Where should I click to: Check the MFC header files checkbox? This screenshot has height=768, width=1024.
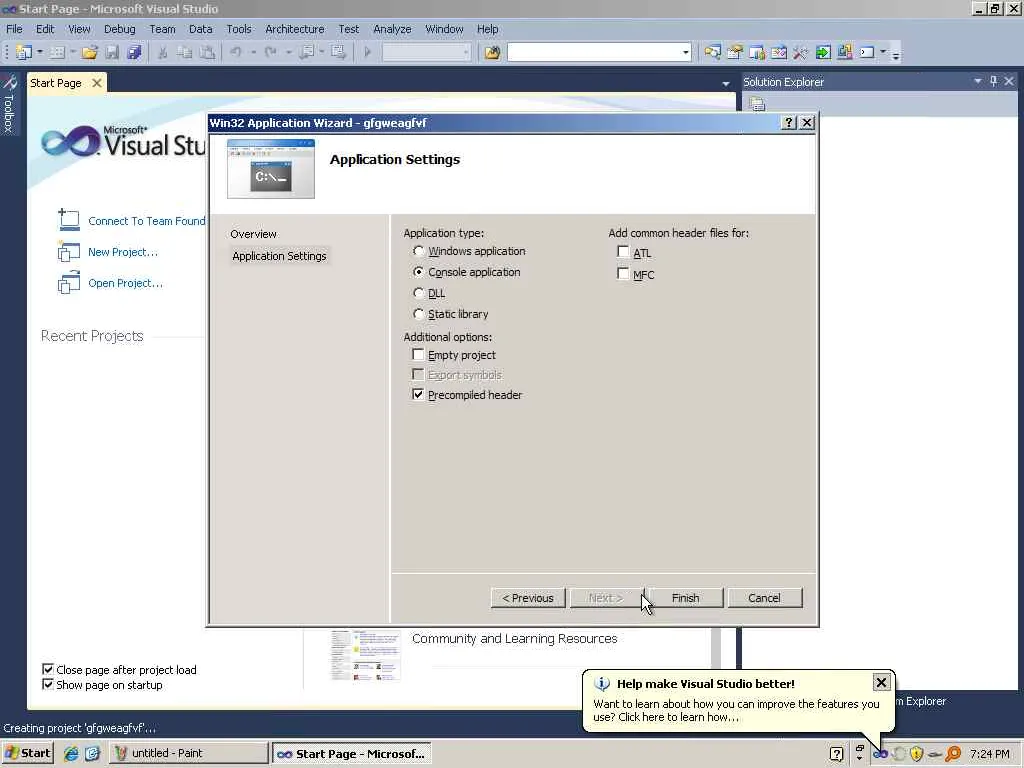[623, 274]
